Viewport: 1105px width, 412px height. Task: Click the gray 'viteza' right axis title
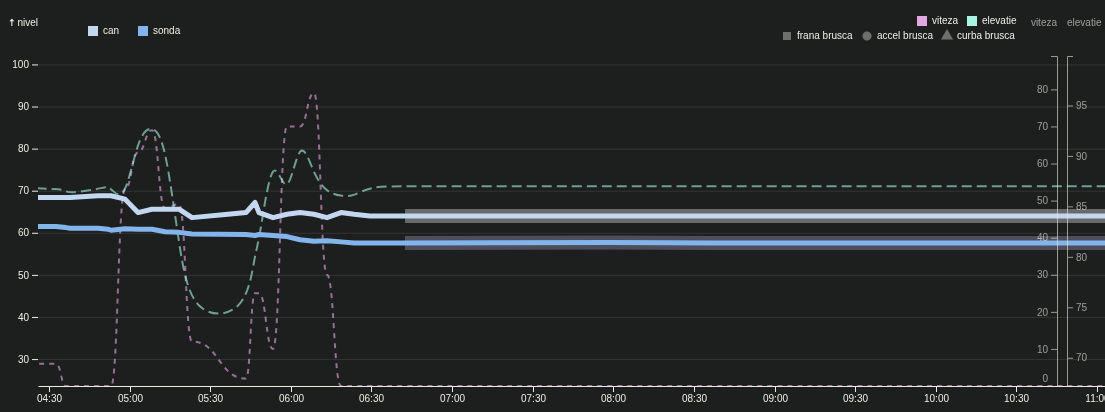(1043, 22)
